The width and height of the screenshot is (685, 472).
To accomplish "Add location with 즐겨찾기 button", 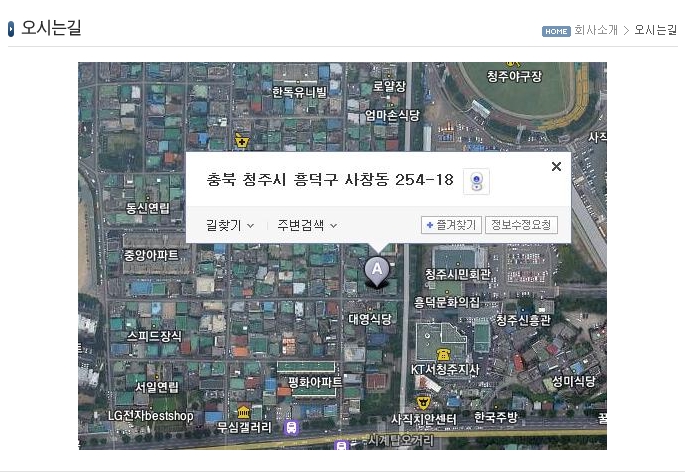I will pyautogui.click(x=451, y=225).
